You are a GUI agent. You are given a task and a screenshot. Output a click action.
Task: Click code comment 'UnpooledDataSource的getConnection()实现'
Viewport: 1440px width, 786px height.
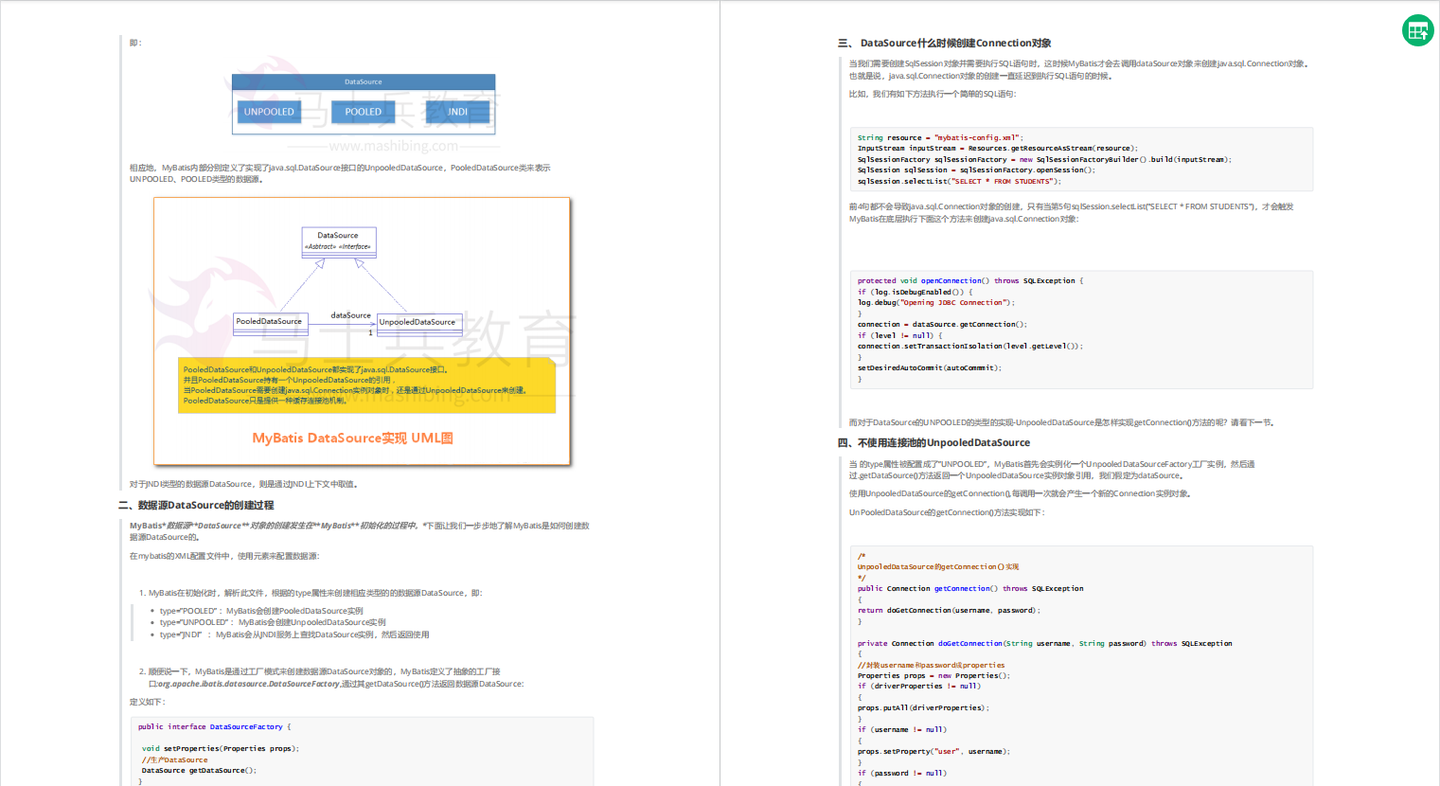tap(937, 567)
